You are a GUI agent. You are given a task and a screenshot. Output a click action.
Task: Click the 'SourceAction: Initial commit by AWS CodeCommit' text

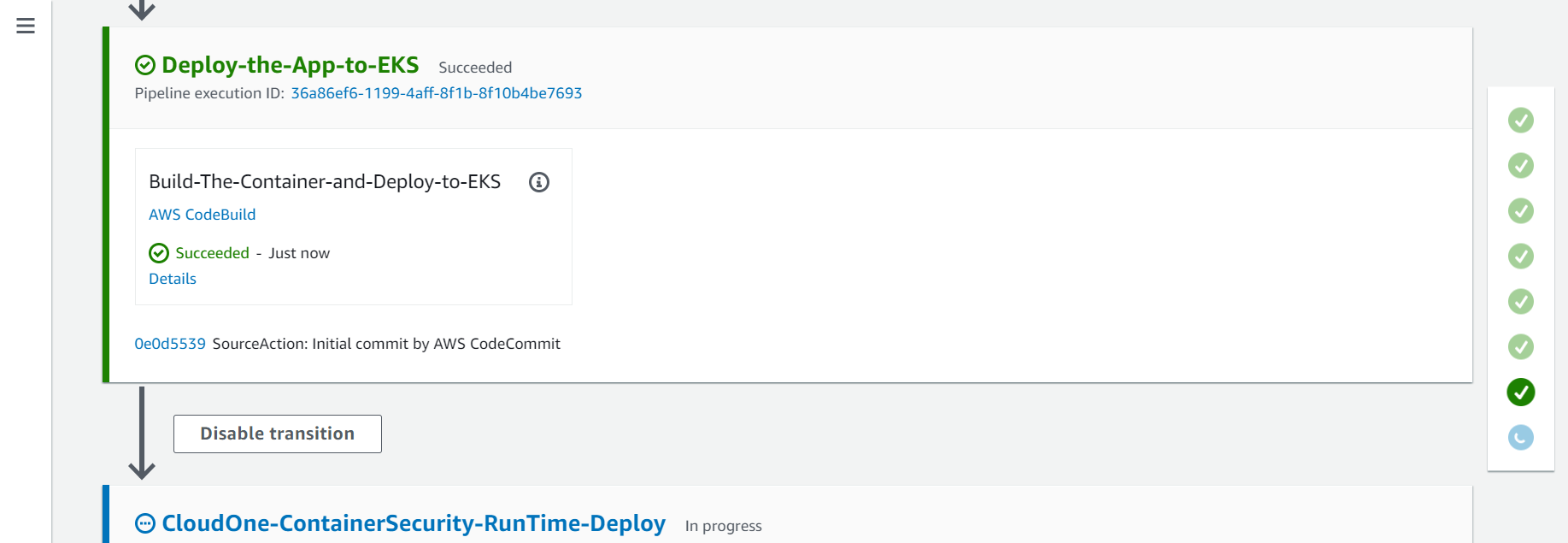(x=386, y=344)
